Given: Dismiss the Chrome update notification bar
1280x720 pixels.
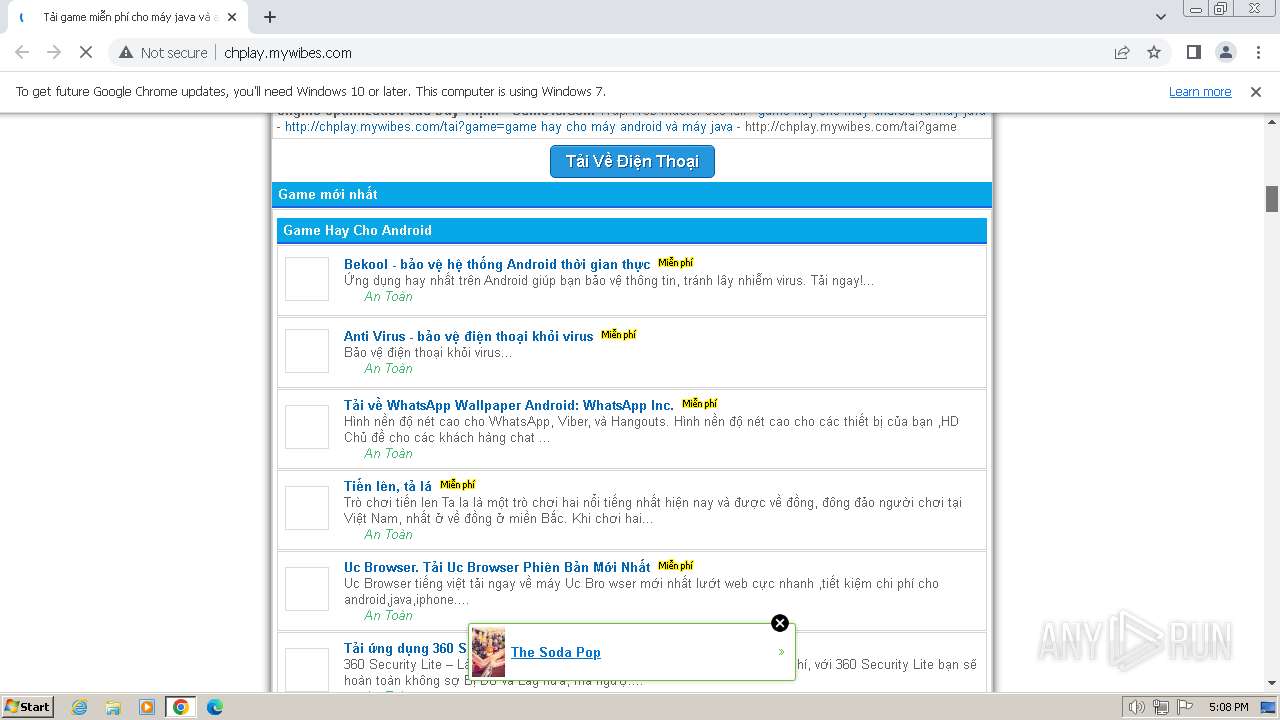Looking at the screenshot, I should pos(1256,92).
